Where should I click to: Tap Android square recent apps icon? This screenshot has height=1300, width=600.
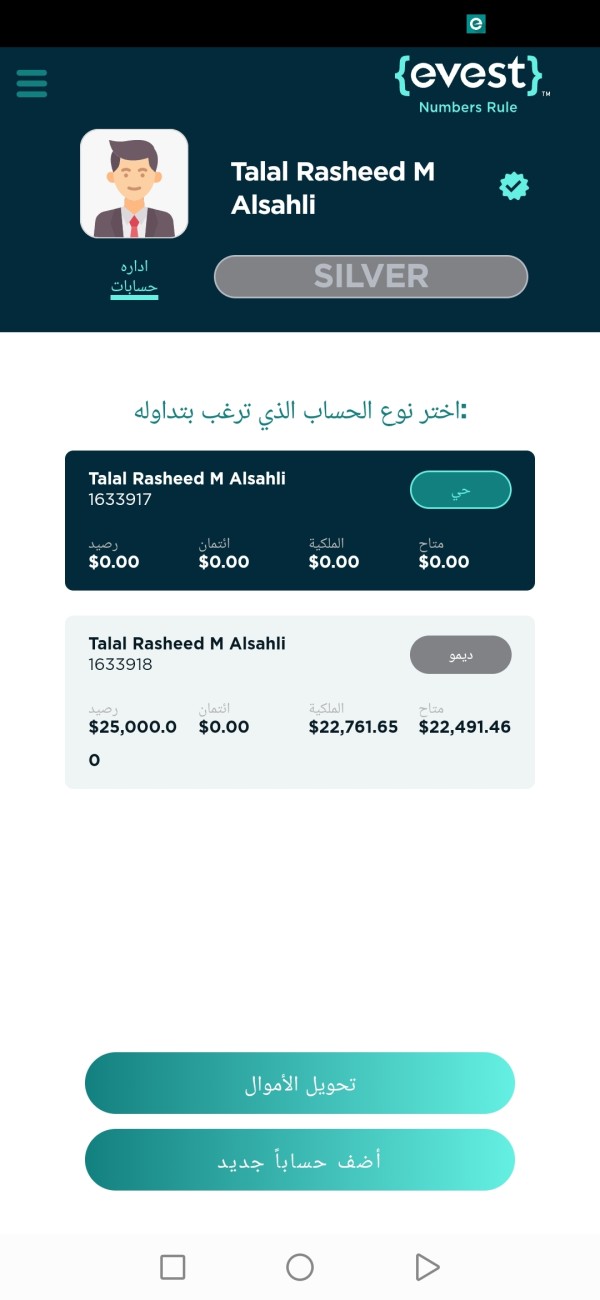(173, 1267)
